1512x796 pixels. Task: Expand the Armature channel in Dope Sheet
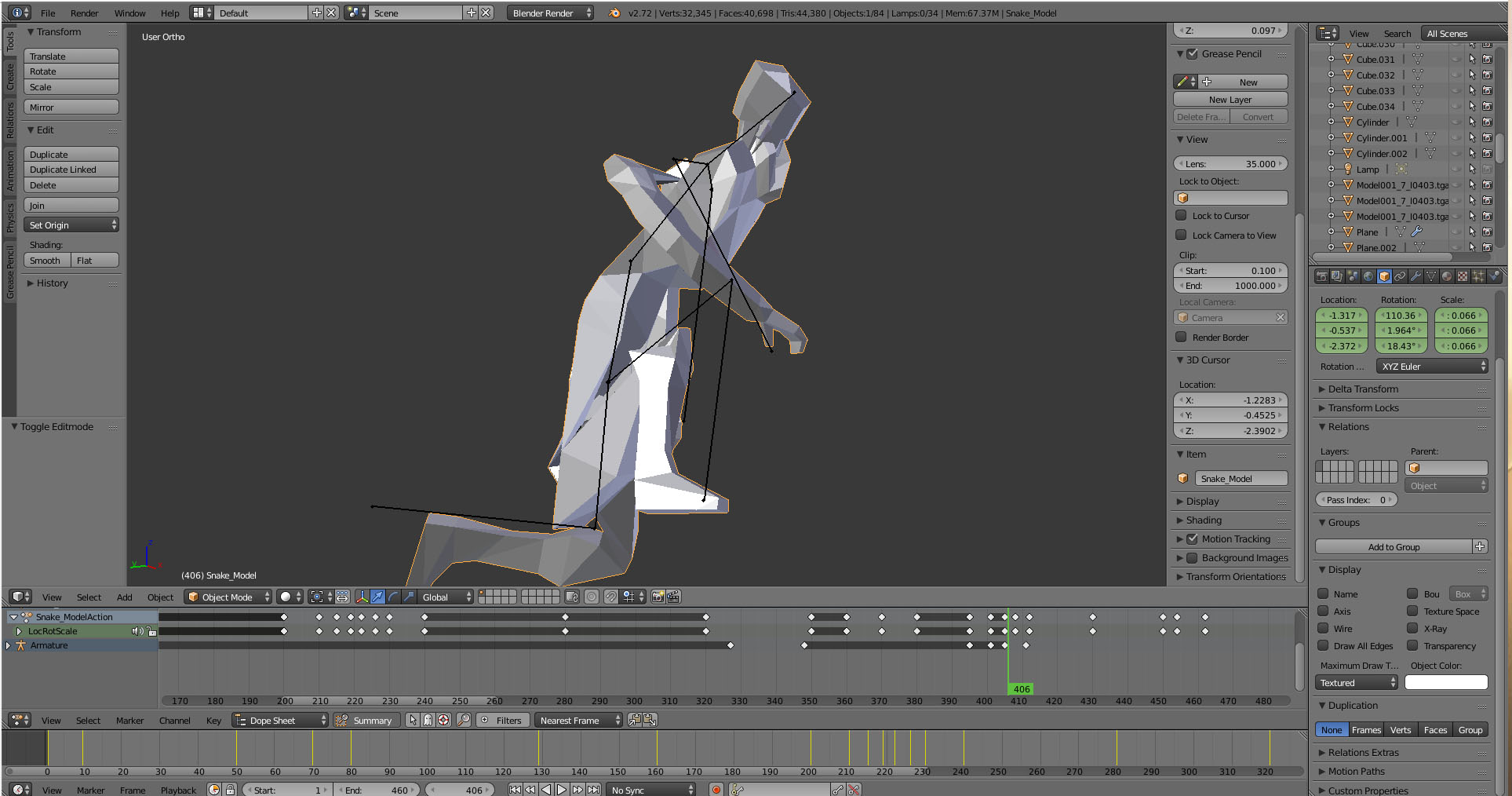coord(9,645)
